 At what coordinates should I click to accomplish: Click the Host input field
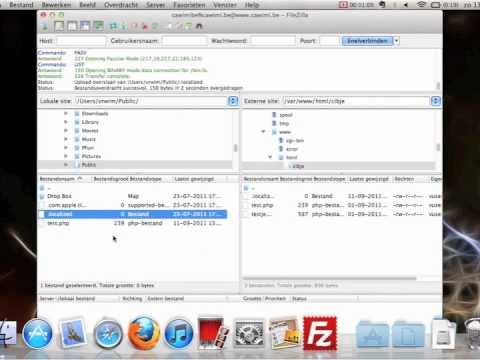[x=81, y=41]
